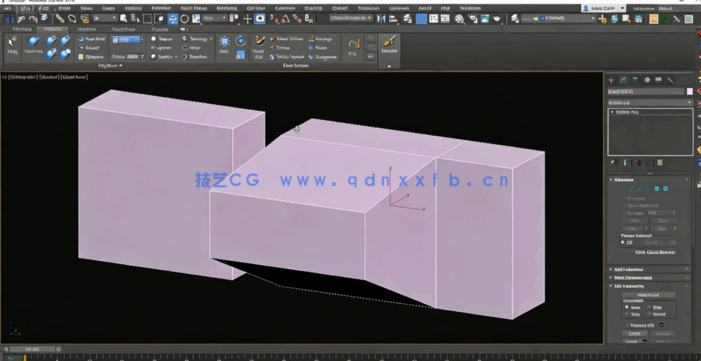Toggle the Ribbon display button

(x=421, y=18)
